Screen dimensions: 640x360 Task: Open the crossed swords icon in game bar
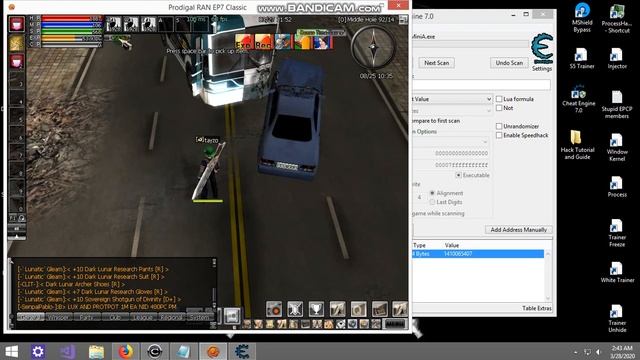[295, 309]
